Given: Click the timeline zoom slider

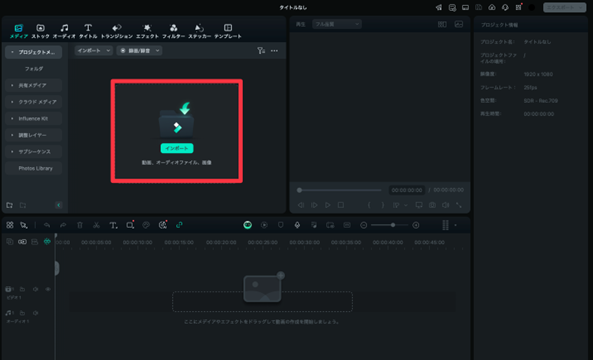Looking at the screenshot, I should [x=390, y=225].
